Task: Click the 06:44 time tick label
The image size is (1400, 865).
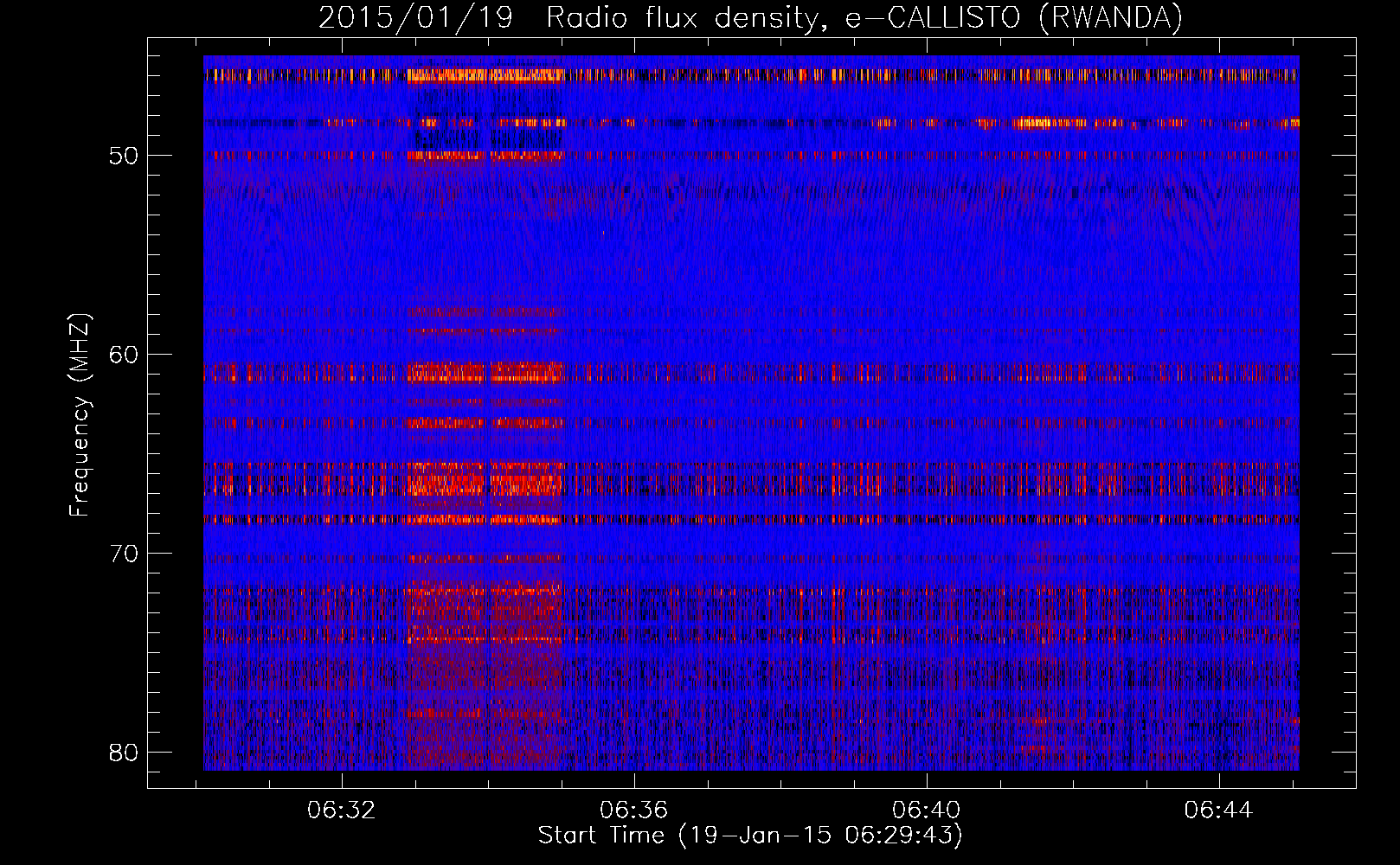Action: tap(1219, 811)
